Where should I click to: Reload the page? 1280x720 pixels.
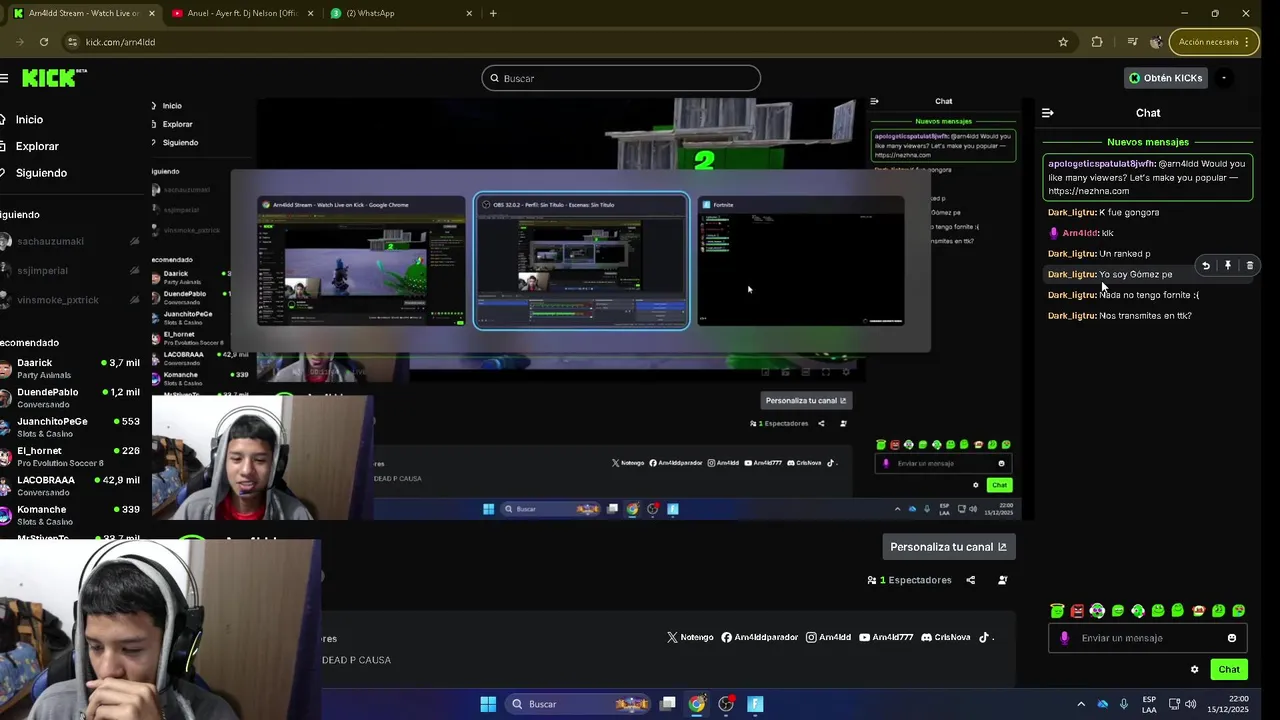coord(44,42)
